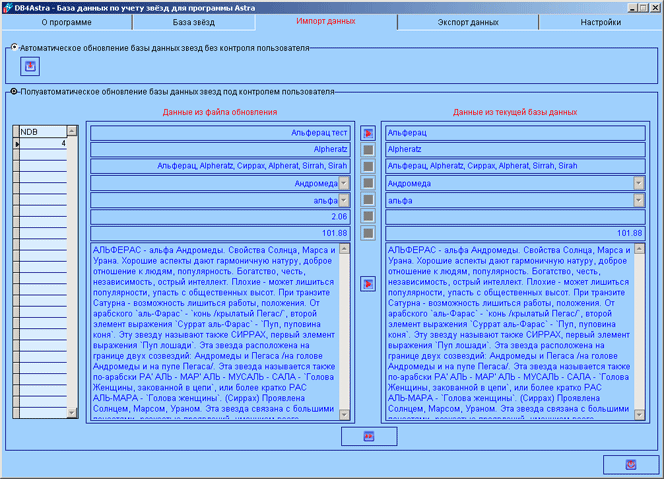
Task: Click the Альферац тест name field
Action: (220, 132)
